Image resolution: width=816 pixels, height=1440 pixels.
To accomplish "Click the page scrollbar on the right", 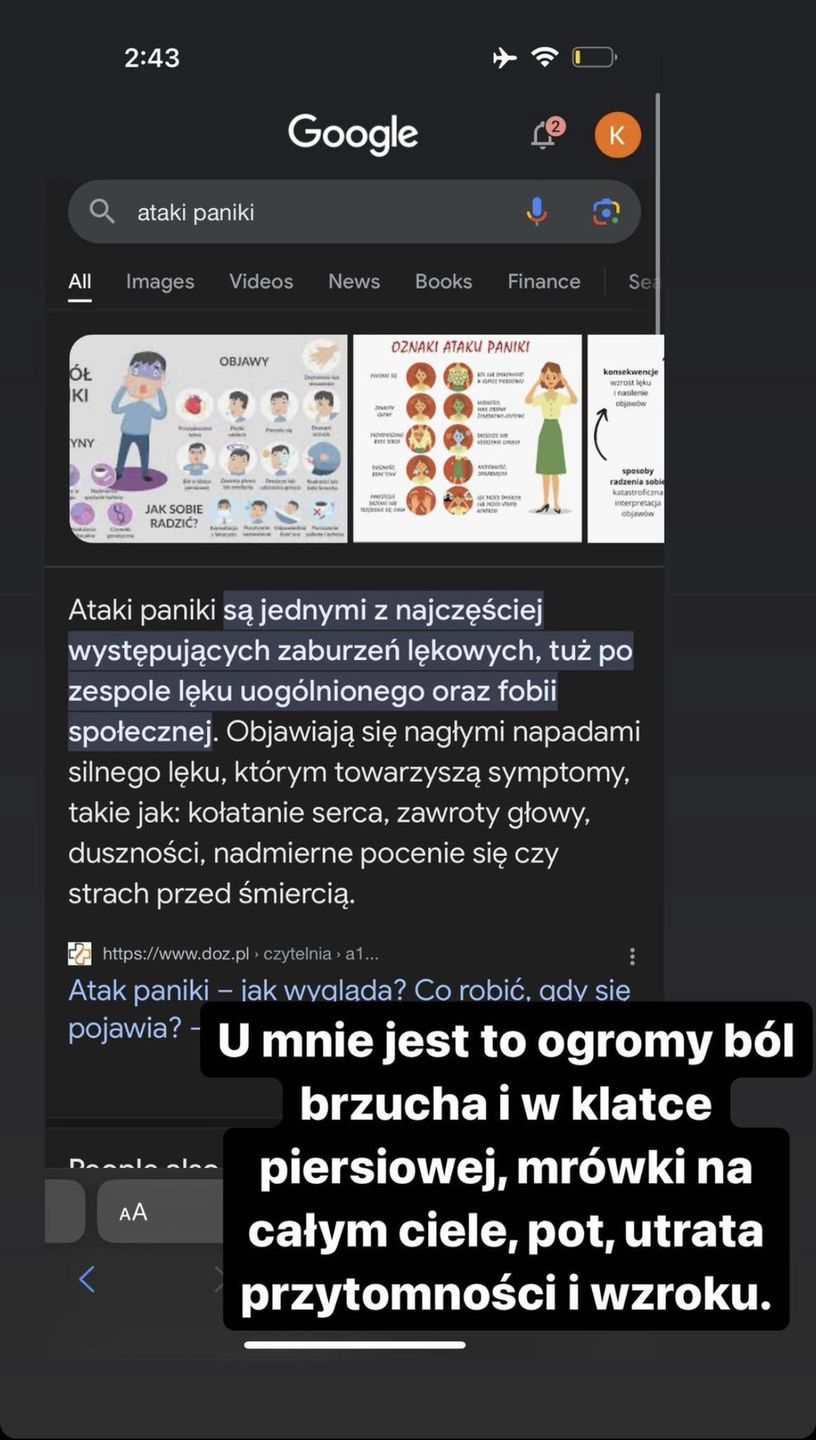I will pyautogui.click(x=658, y=213).
